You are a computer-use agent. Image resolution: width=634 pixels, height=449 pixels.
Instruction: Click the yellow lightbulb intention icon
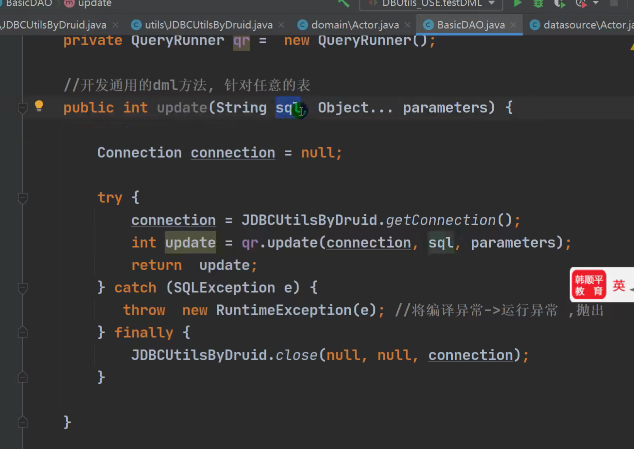(39, 106)
